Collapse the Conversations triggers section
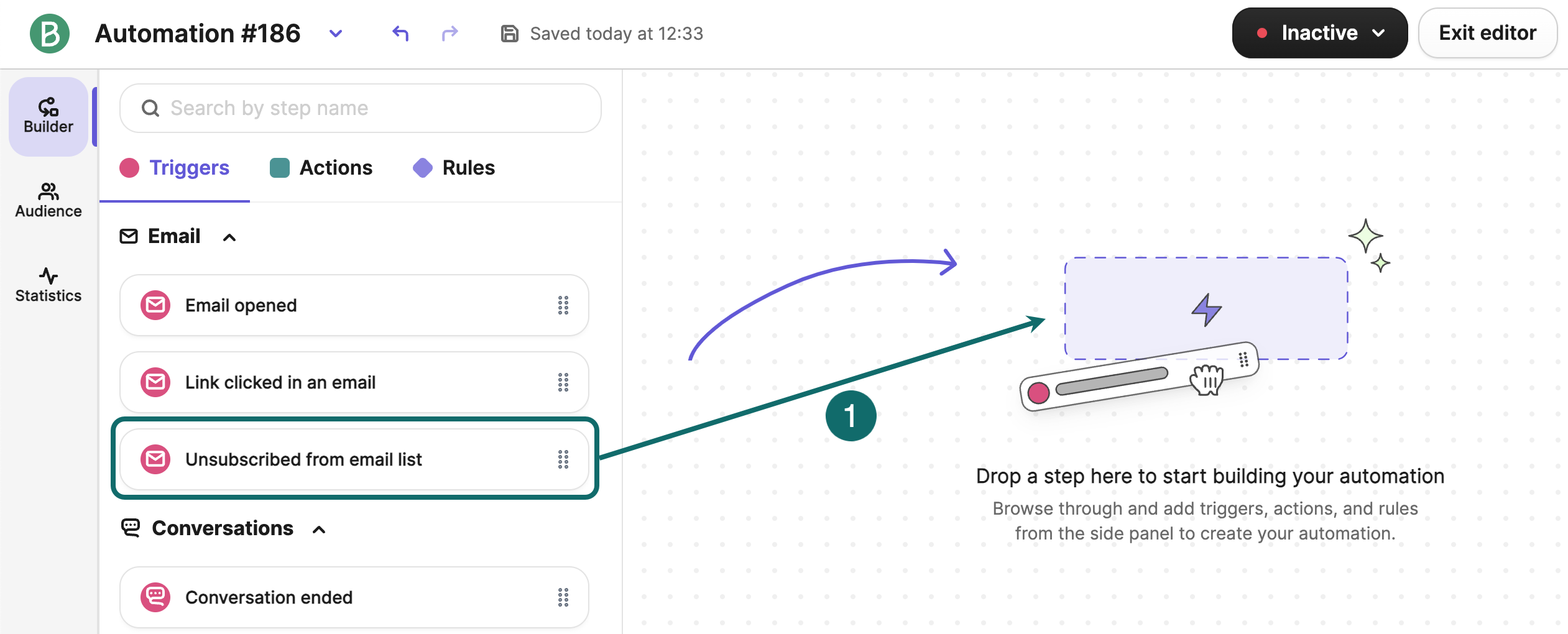This screenshot has height=634, width=1568. tap(319, 530)
